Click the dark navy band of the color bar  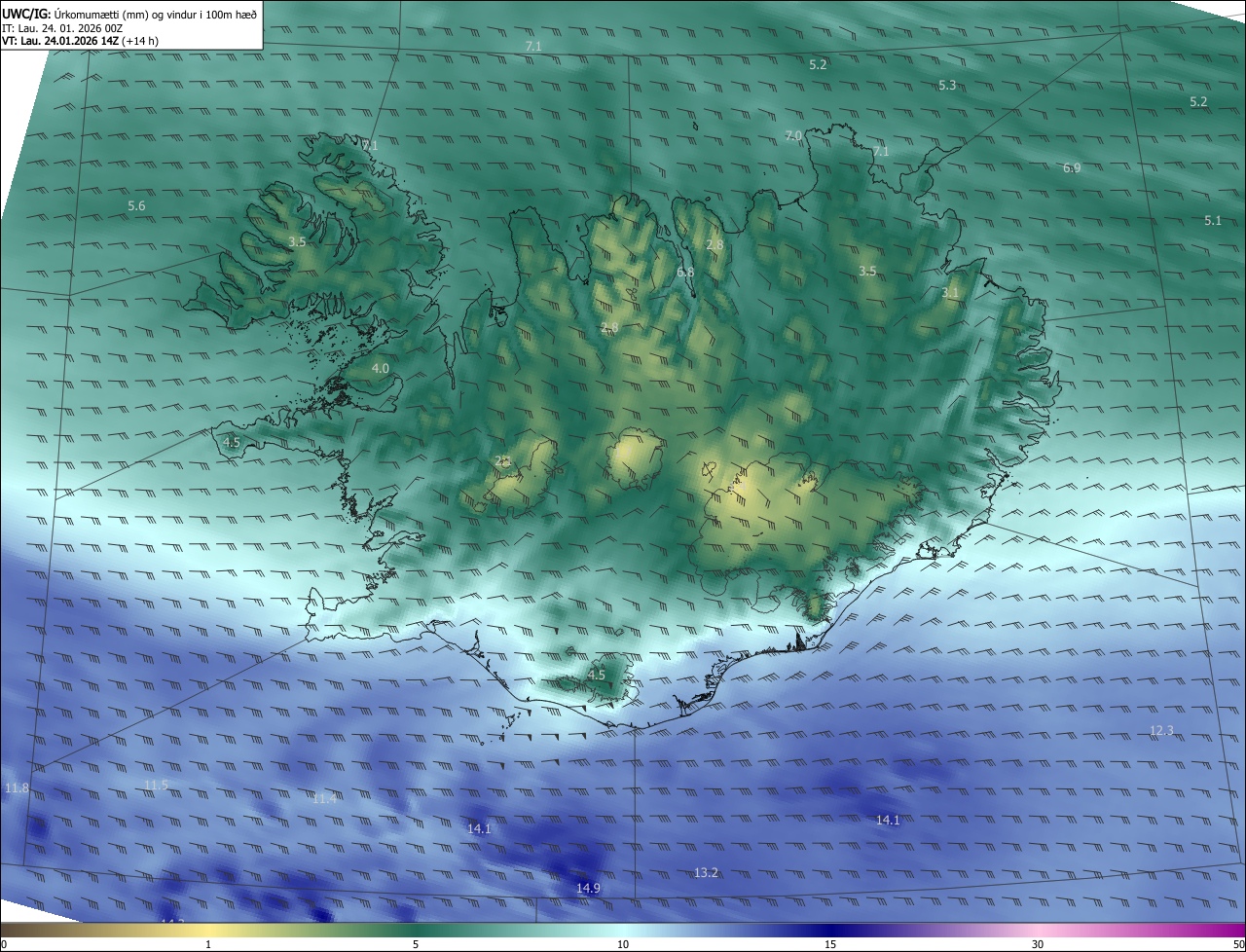point(830,931)
